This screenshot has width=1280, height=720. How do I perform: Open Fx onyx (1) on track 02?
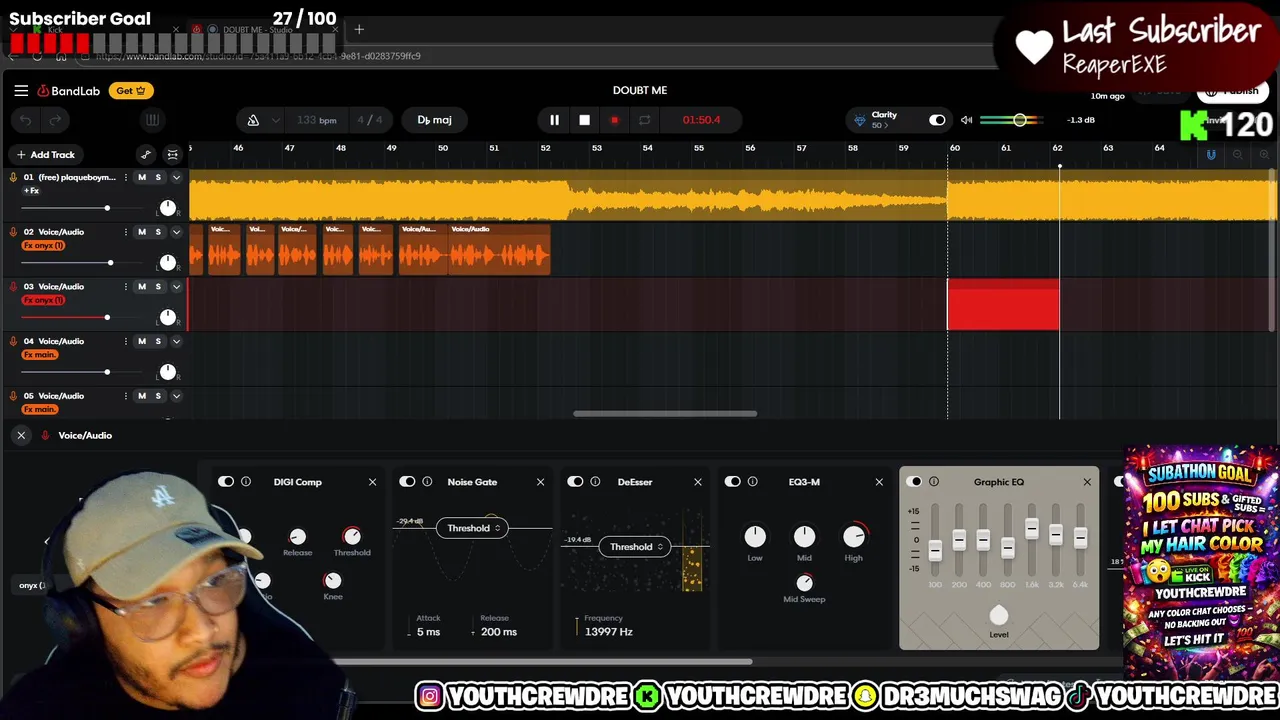coord(43,246)
